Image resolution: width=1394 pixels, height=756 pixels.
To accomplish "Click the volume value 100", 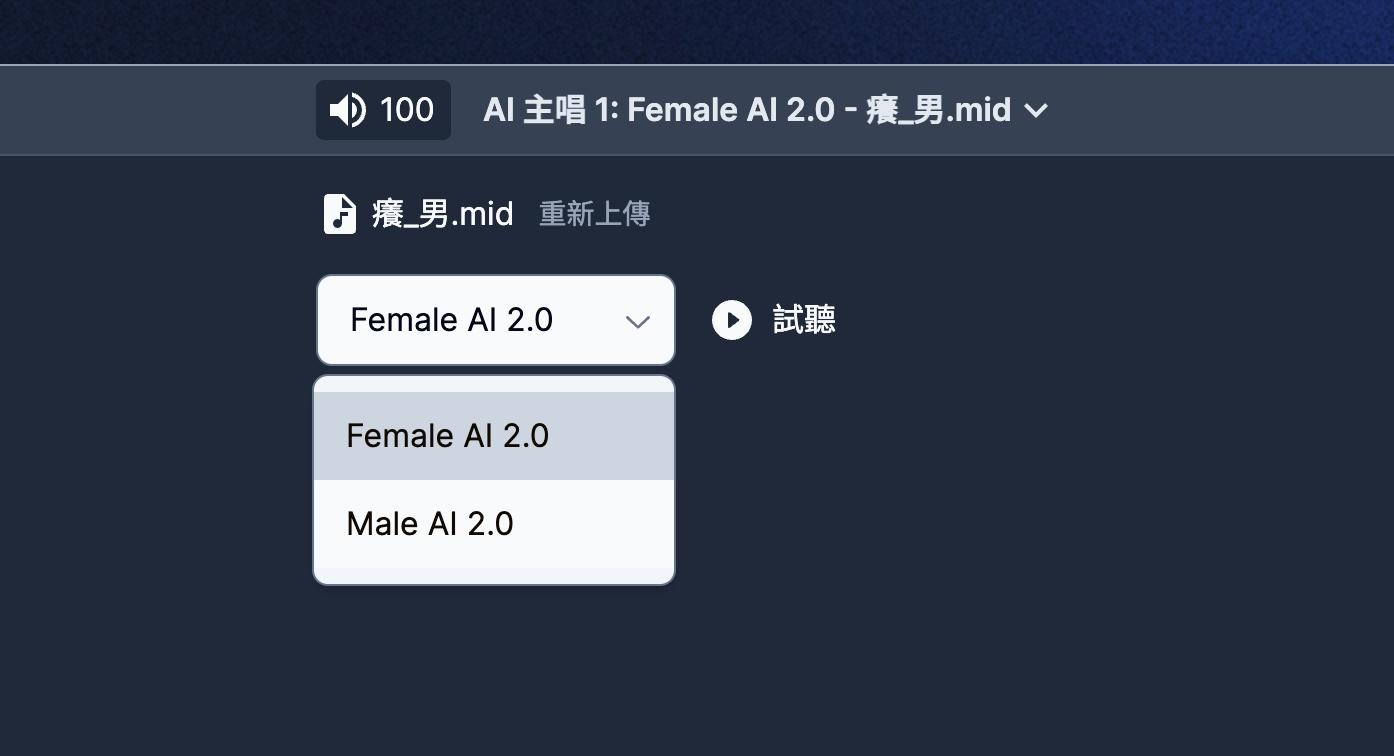I will pyautogui.click(x=407, y=110).
